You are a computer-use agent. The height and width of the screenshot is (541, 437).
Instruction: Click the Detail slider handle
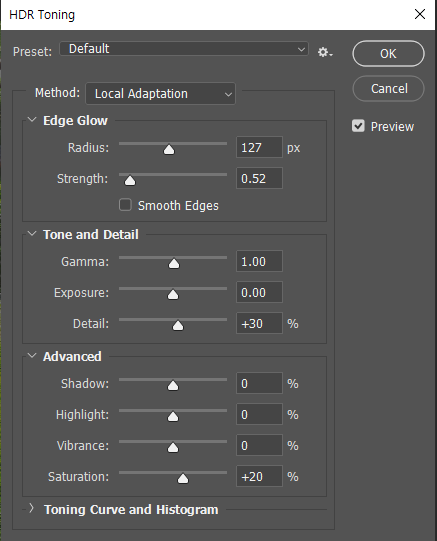pos(178,325)
